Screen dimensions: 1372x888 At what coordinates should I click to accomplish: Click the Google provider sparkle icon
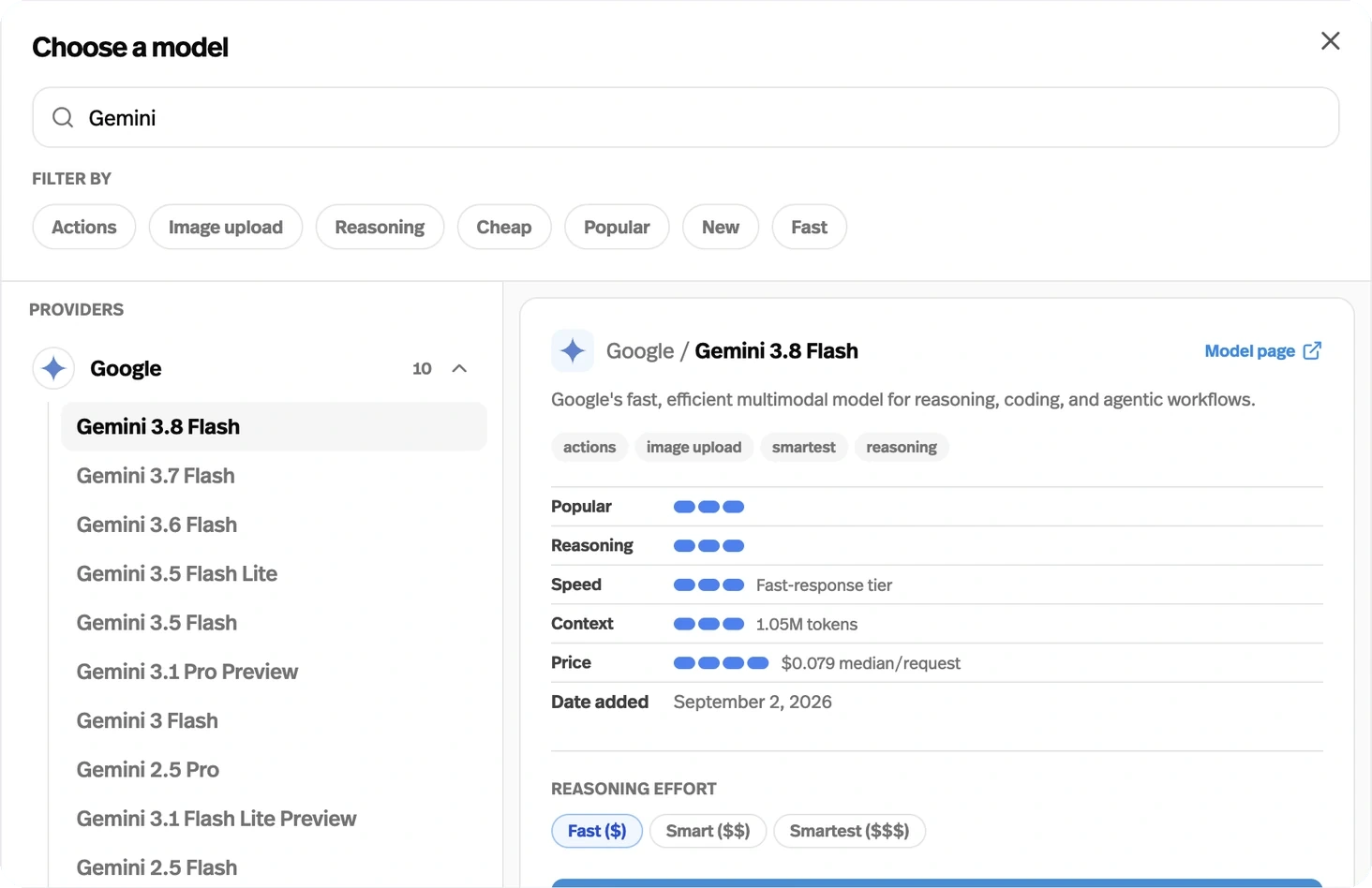[53, 368]
